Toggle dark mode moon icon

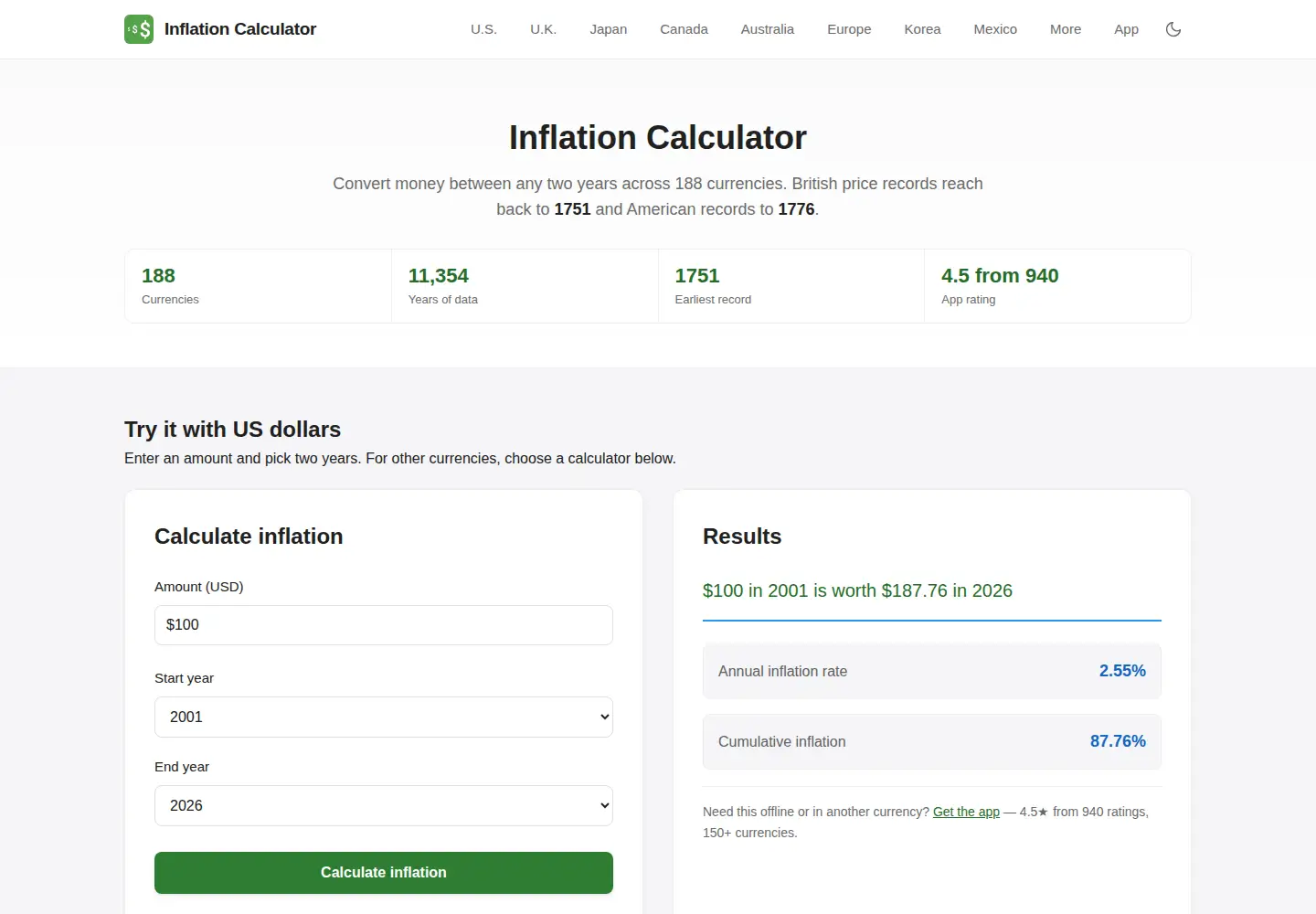1173,29
